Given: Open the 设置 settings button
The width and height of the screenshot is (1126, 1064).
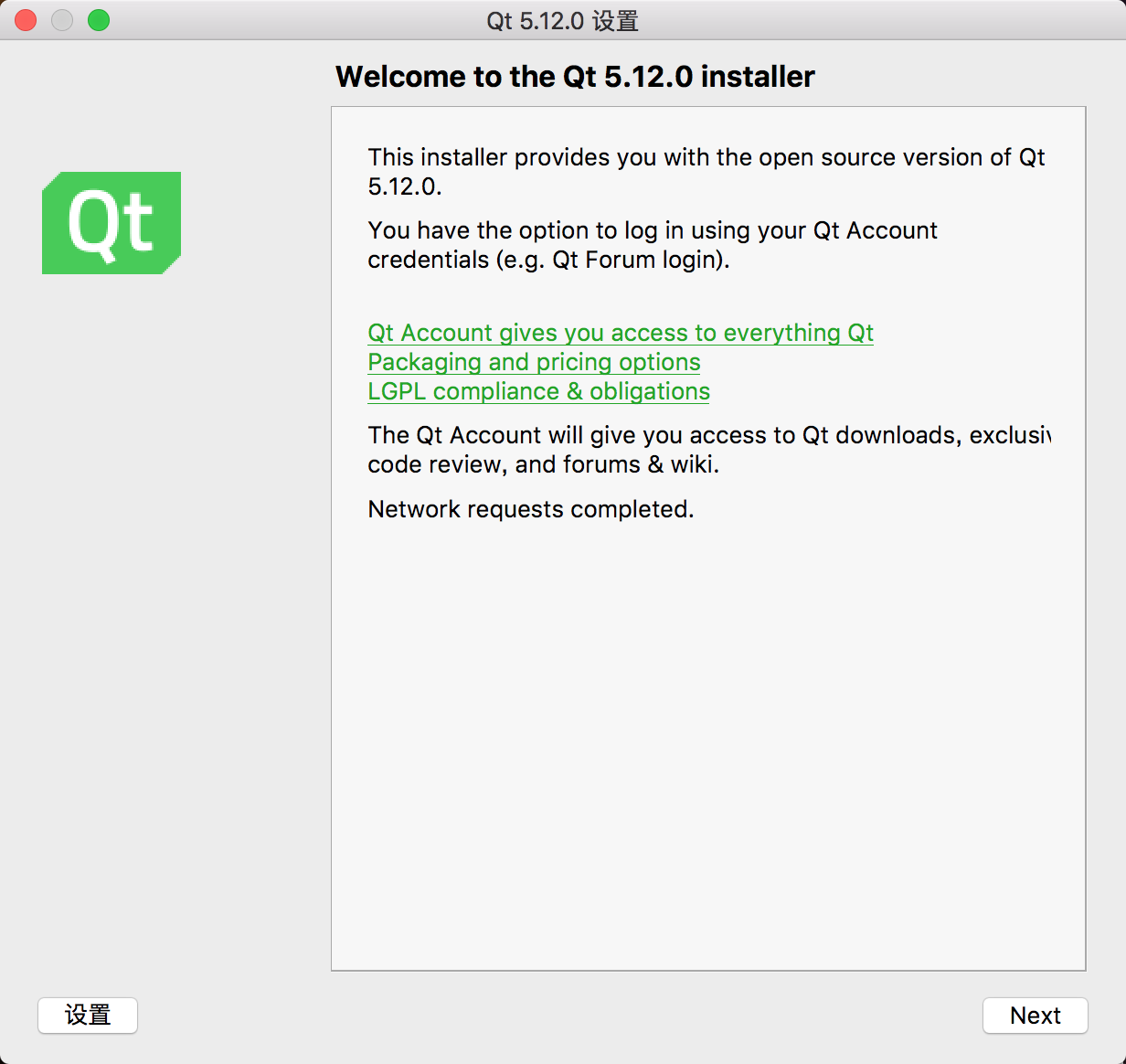Looking at the screenshot, I should tap(88, 1016).
